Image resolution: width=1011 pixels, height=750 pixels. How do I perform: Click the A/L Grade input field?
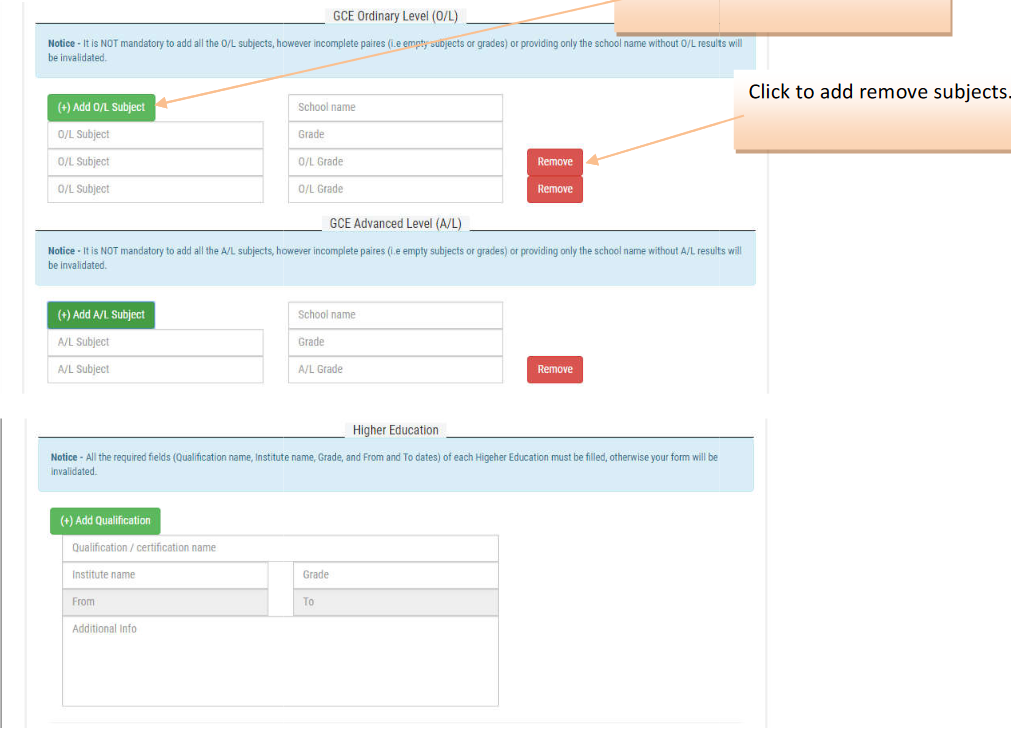(x=395, y=370)
